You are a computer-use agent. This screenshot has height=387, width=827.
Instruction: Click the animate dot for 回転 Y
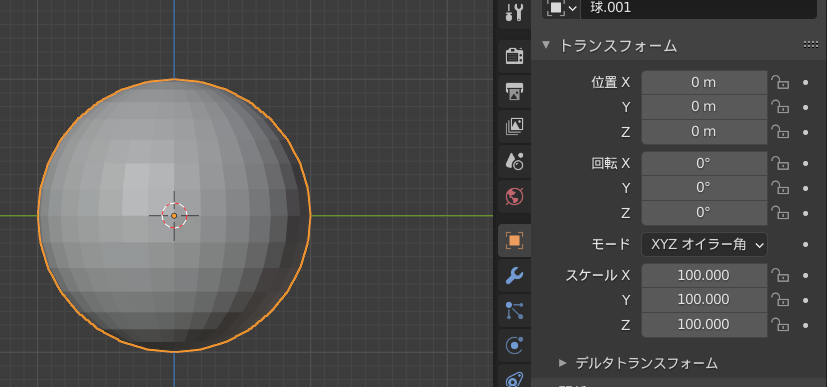(x=805, y=189)
